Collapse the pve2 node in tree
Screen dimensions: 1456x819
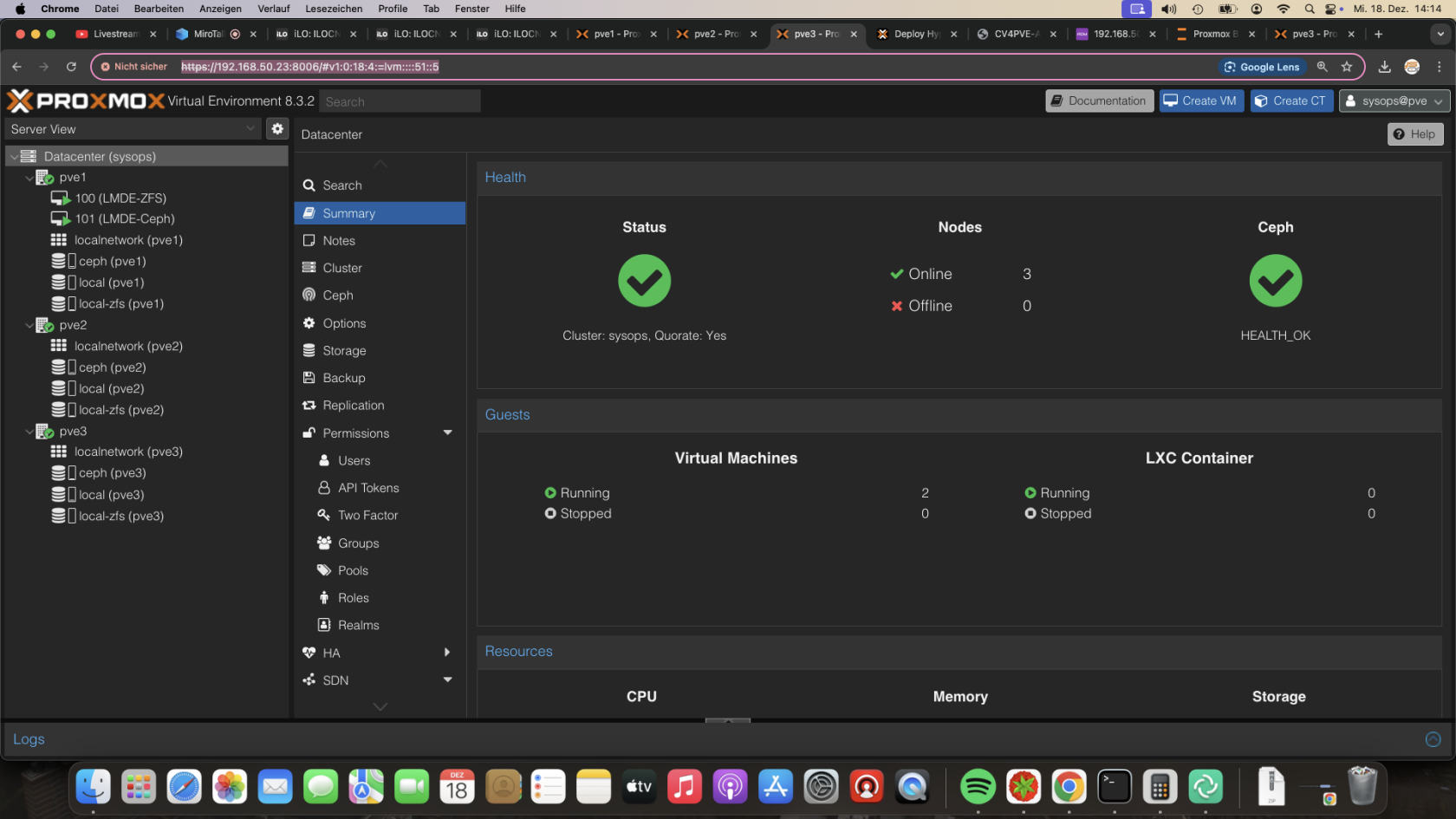click(29, 326)
